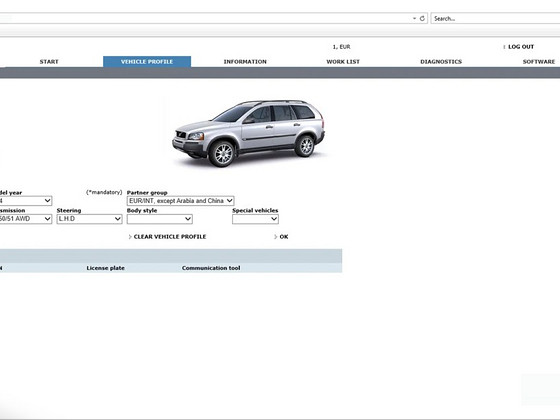560x420 pixels.
Task: Expand the Body style dropdown
Action: [x=160, y=219]
